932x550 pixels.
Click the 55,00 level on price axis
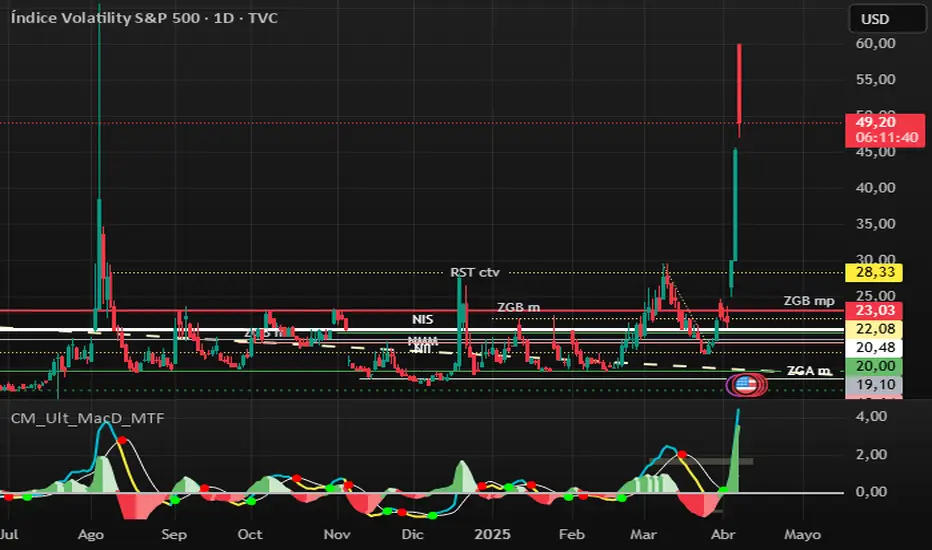(x=876, y=79)
